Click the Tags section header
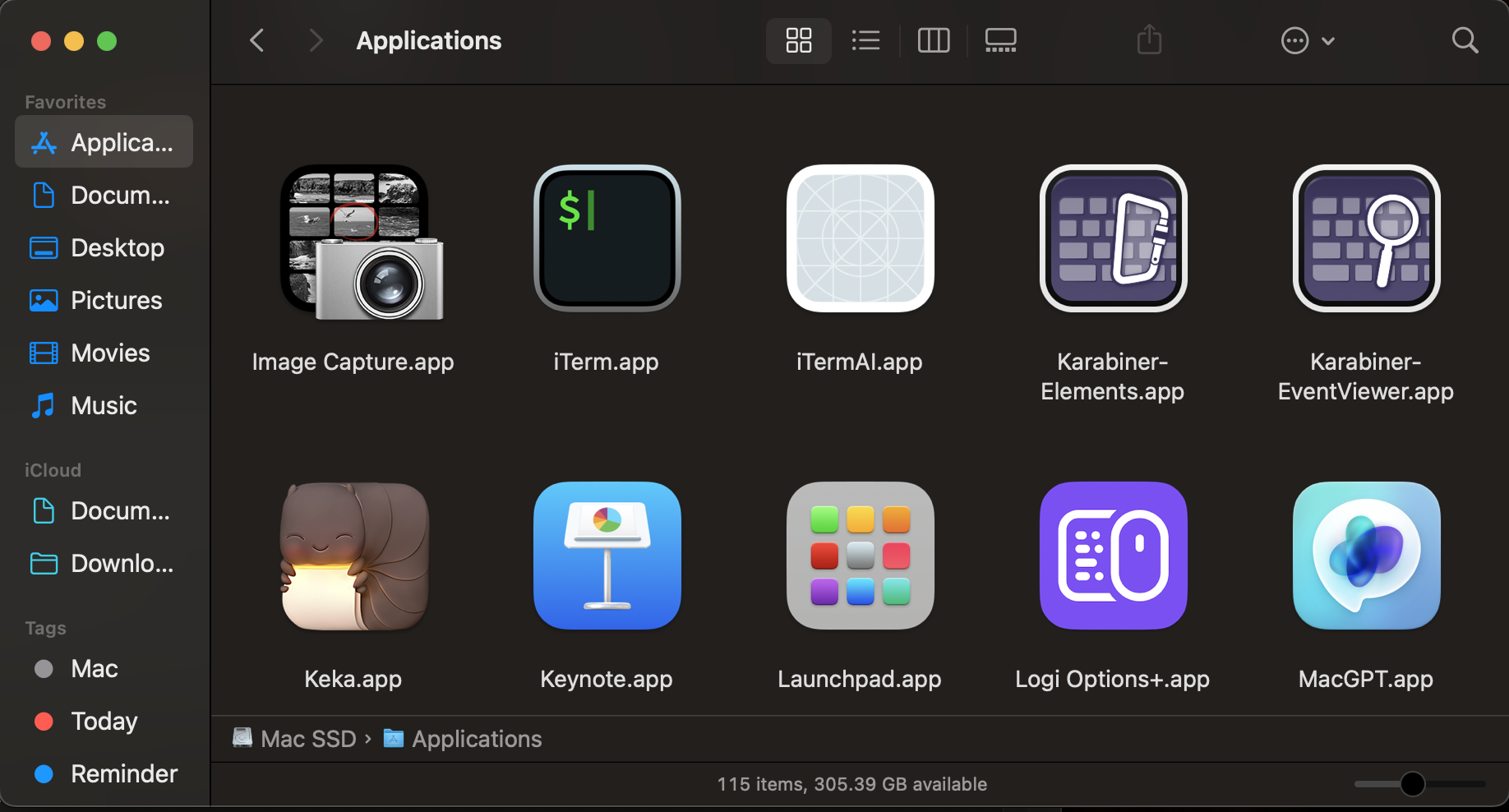This screenshot has height=812, width=1509. pos(45,628)
